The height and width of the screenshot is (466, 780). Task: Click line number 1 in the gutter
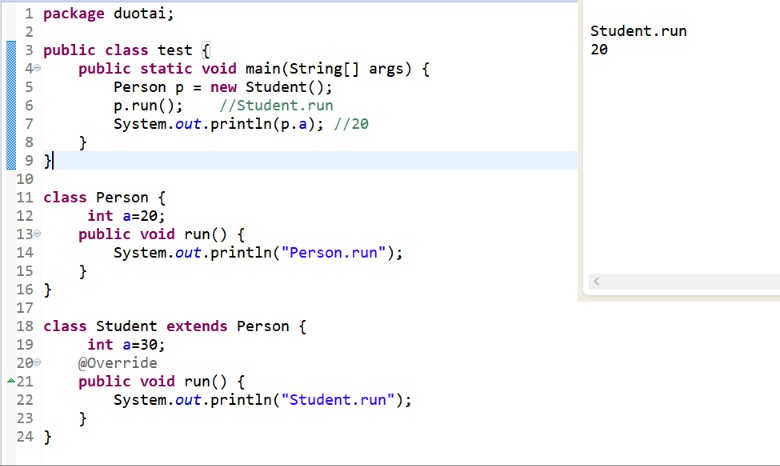(29, 13)
